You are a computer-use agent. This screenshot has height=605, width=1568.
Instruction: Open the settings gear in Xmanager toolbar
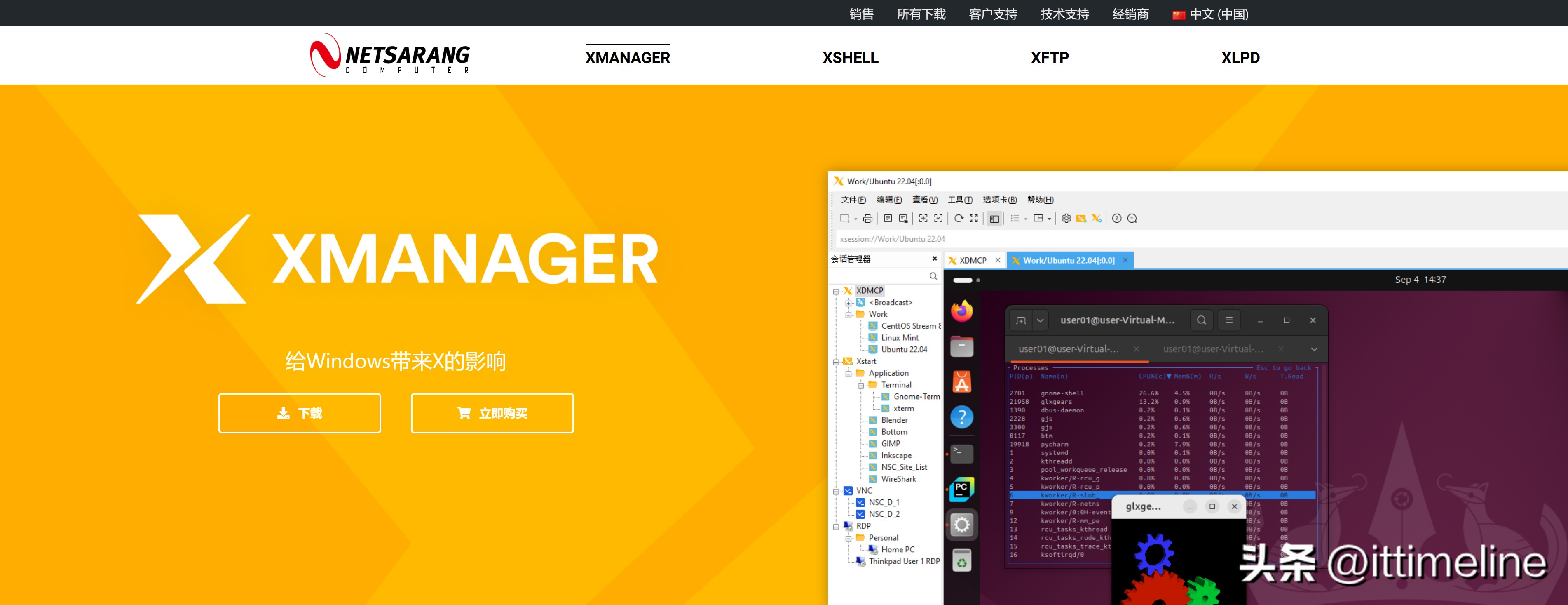coord(1066,218)
